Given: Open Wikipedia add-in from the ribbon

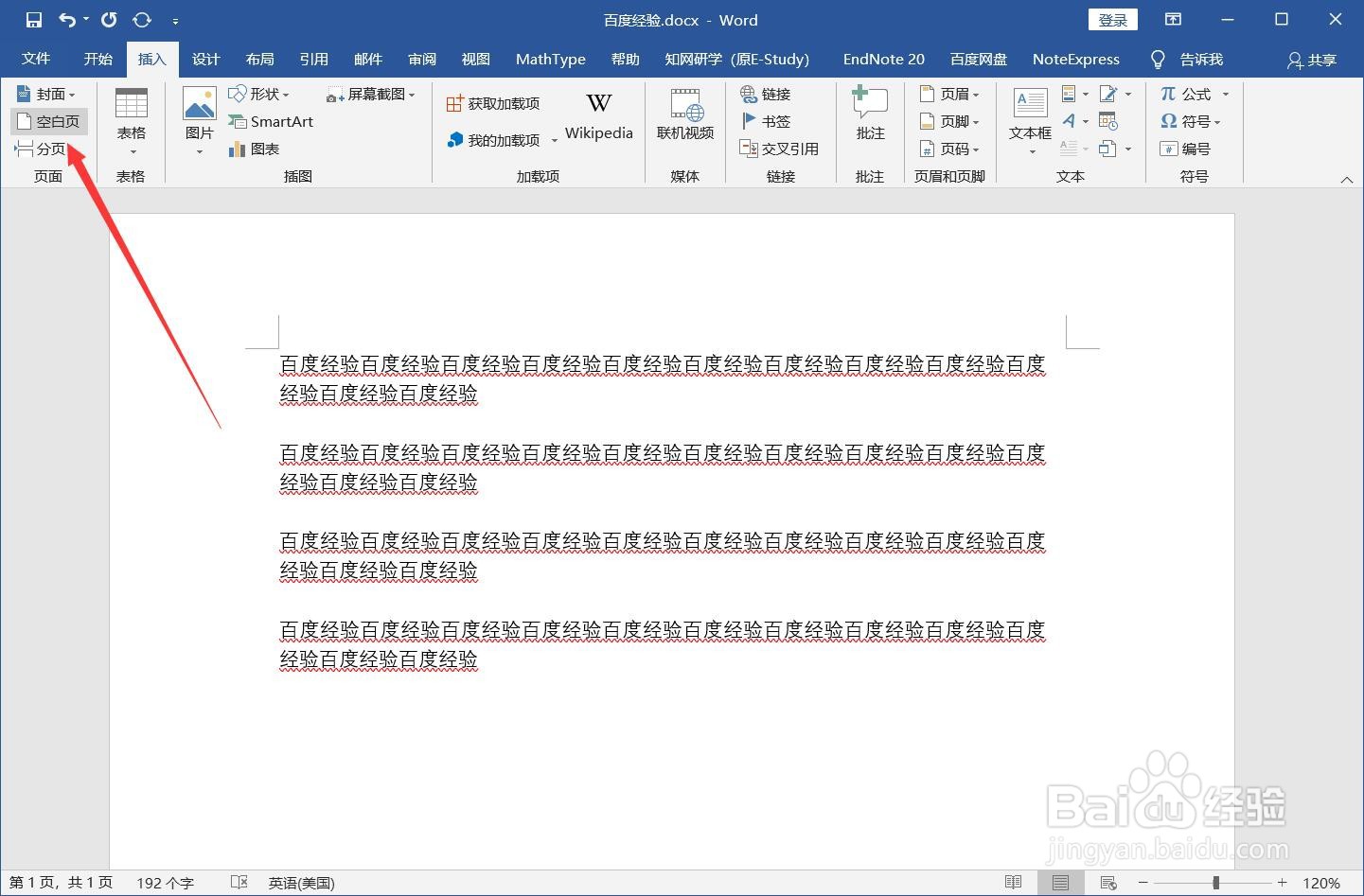Looking at the screenshot, I should pyautogui.click(x=598, y=115).
